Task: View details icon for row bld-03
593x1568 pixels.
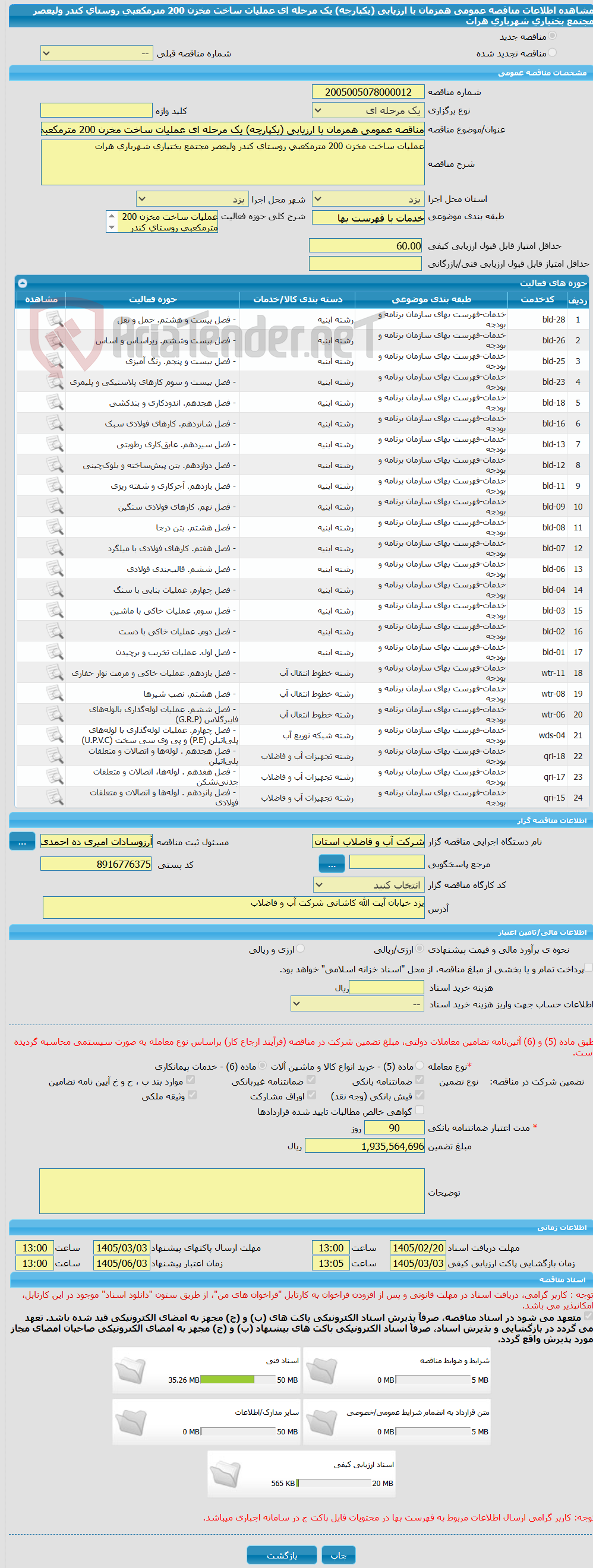Action: (55, 610)
